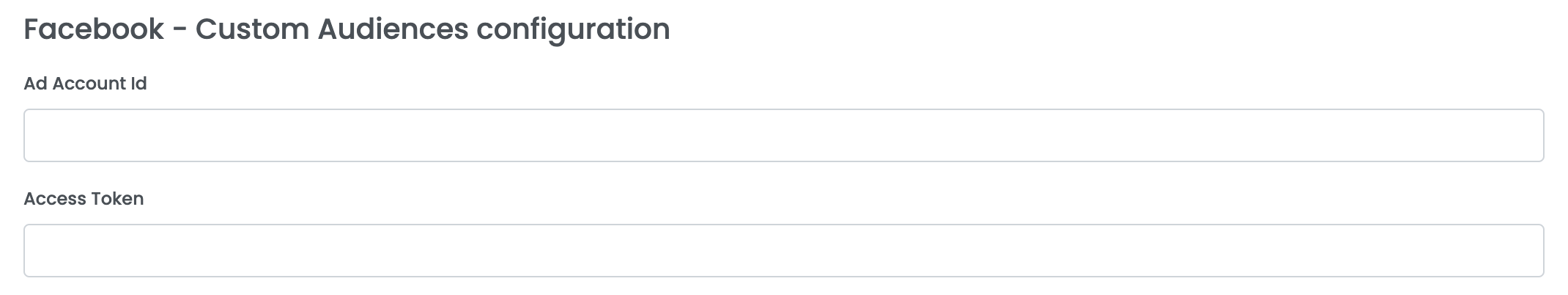Focus the text box under Access Token
Viewport: 1568px width, 295px height.
[783, 250]
